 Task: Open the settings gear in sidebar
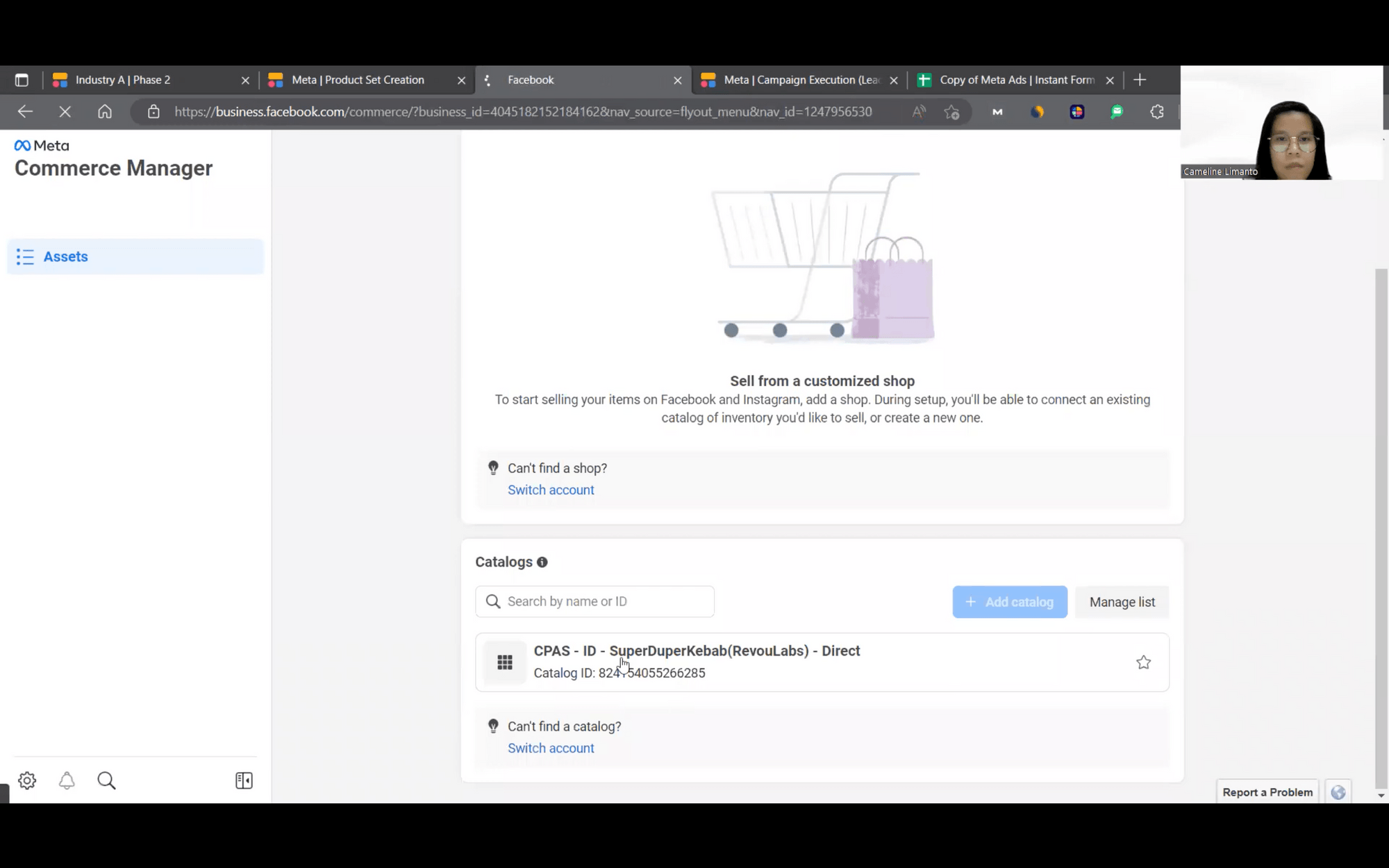coord(27,781)
